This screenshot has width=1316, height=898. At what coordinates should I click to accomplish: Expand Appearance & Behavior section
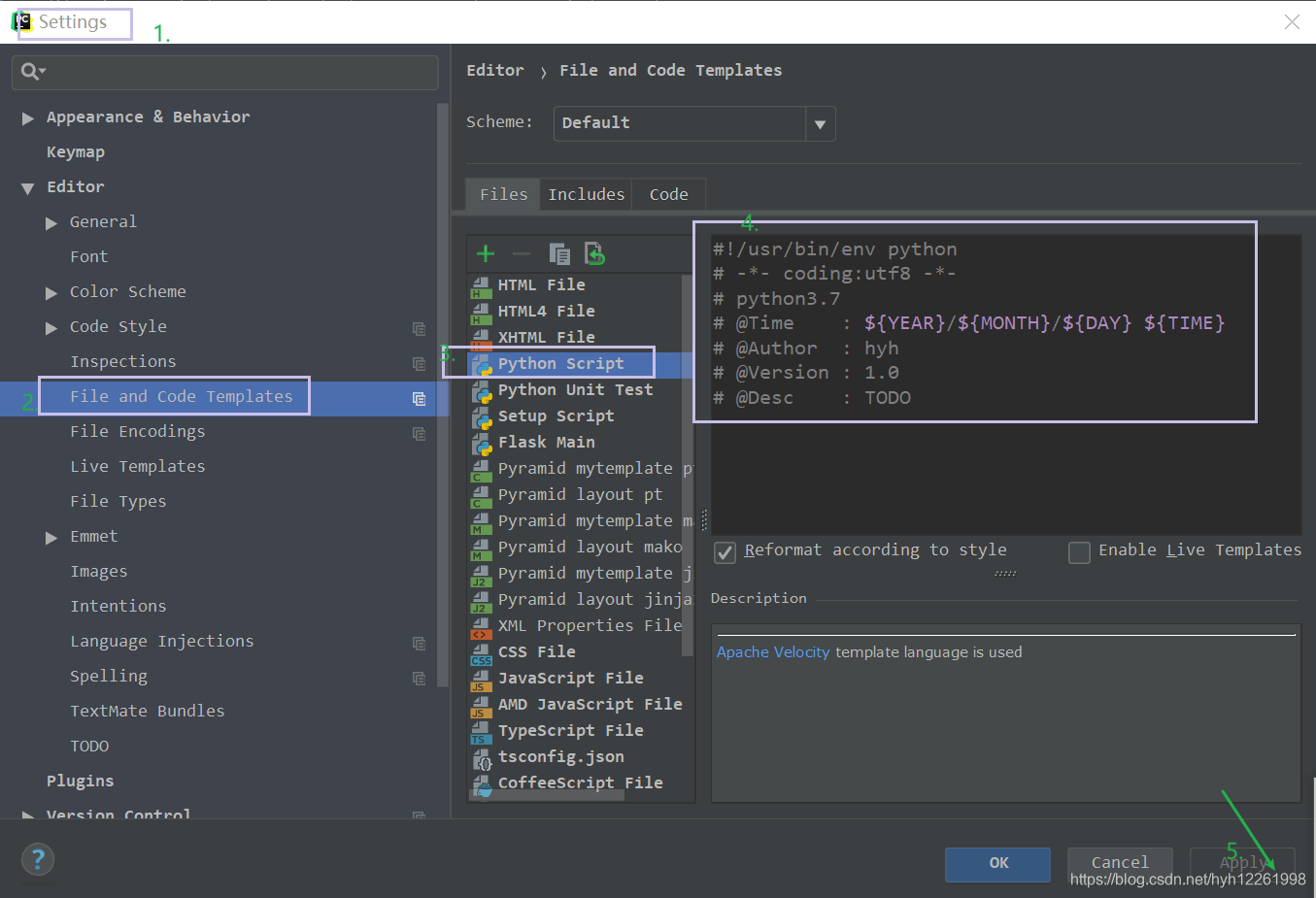[x=28, y=118]
